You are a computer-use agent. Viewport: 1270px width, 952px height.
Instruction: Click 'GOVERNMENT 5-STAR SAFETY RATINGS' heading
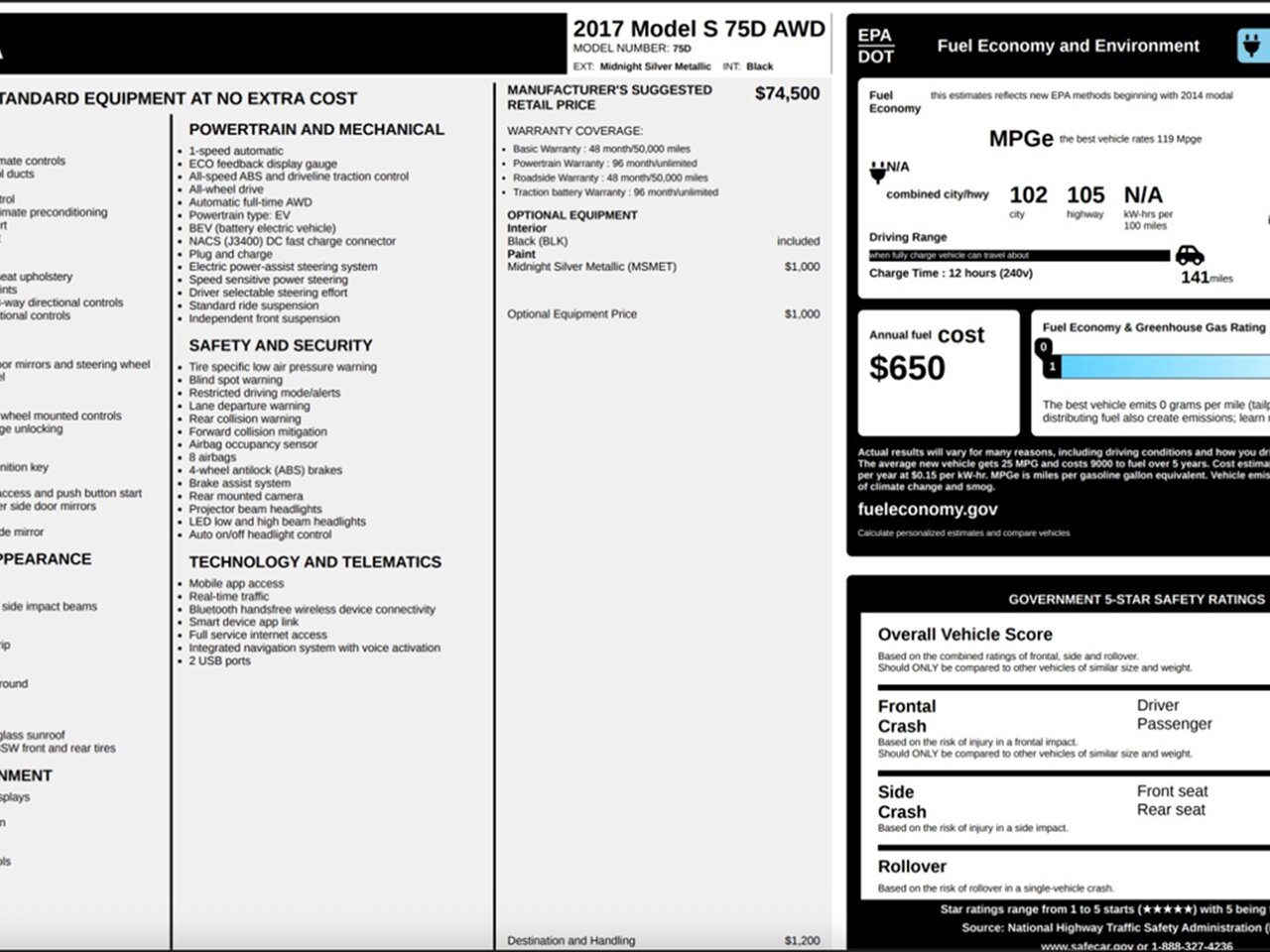tap(1136, 599)
